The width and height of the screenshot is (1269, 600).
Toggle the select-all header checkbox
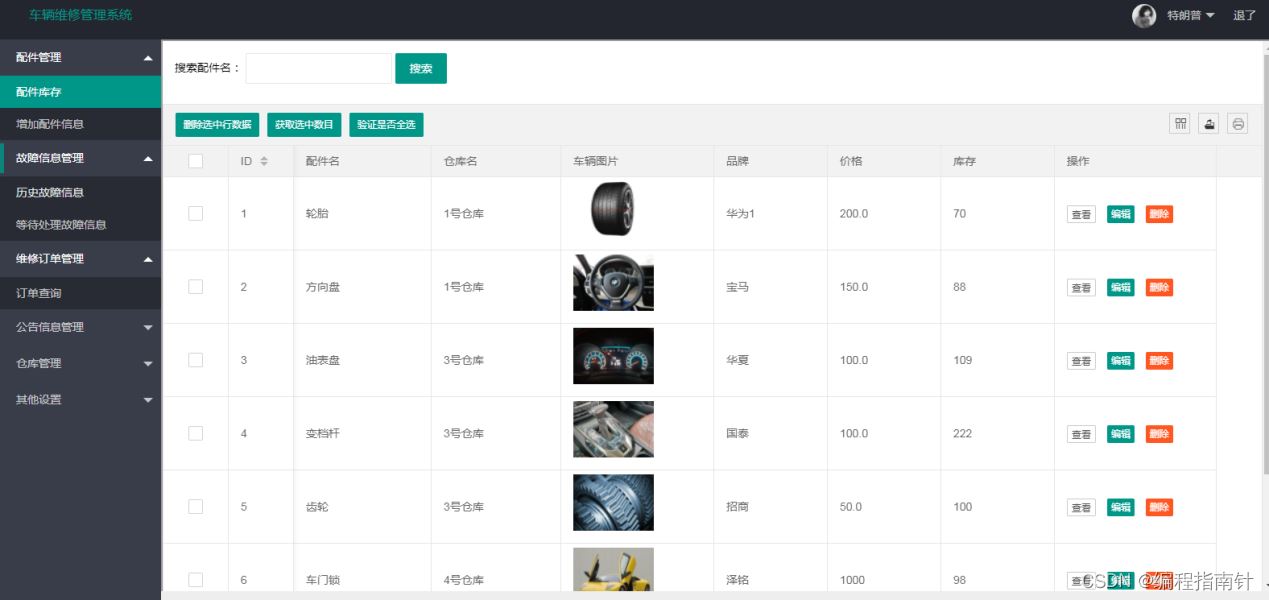[x=196, y=161]
